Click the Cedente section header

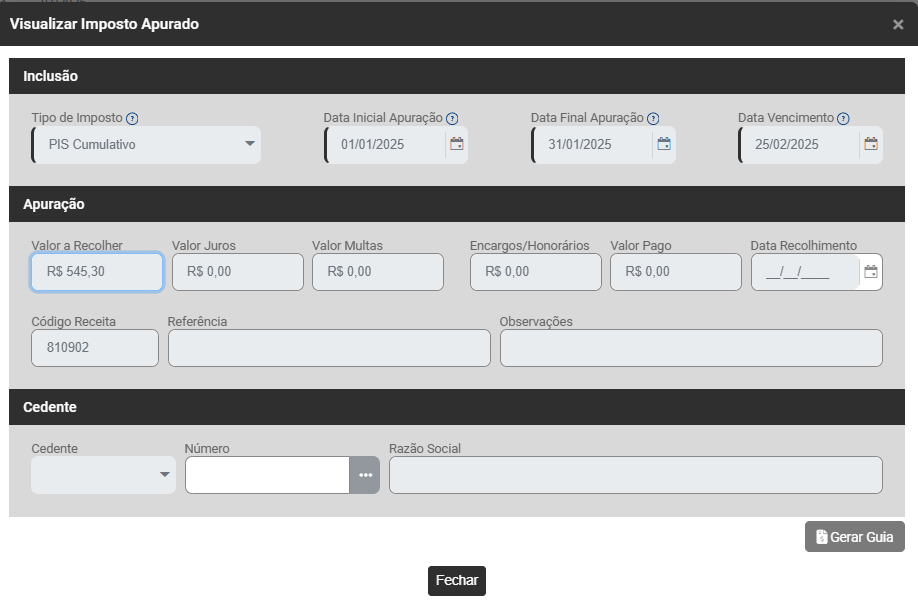coord(457,407)
